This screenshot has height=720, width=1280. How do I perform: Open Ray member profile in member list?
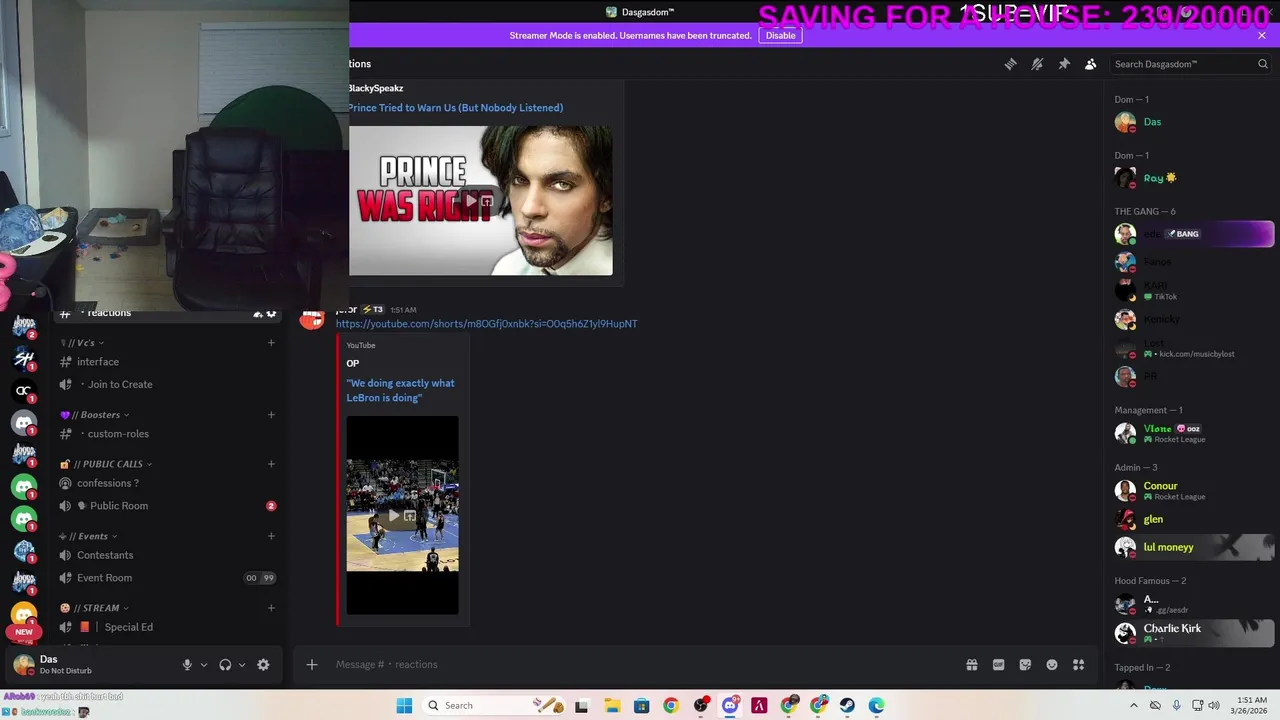point(1194,178)
